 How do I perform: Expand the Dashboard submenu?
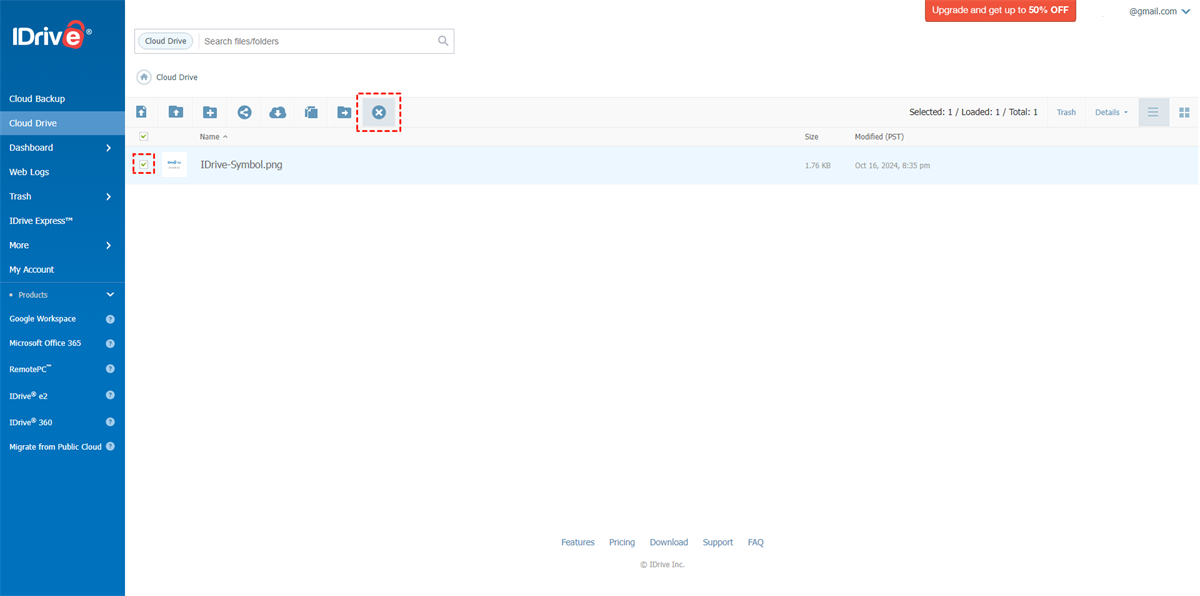[x=109, y=148]
